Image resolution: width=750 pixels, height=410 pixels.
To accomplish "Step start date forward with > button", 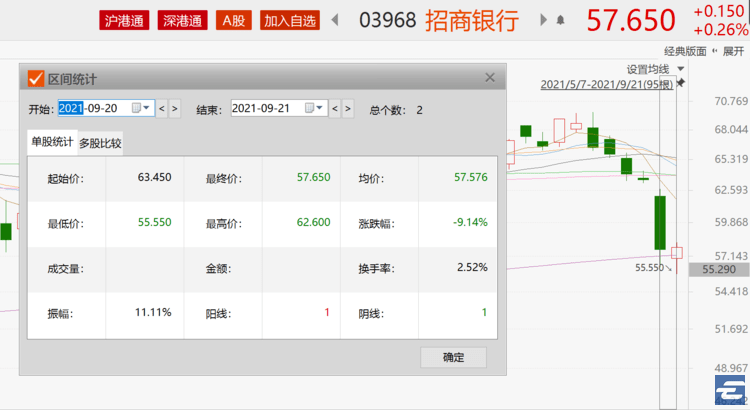I will (x=175, y=109).
